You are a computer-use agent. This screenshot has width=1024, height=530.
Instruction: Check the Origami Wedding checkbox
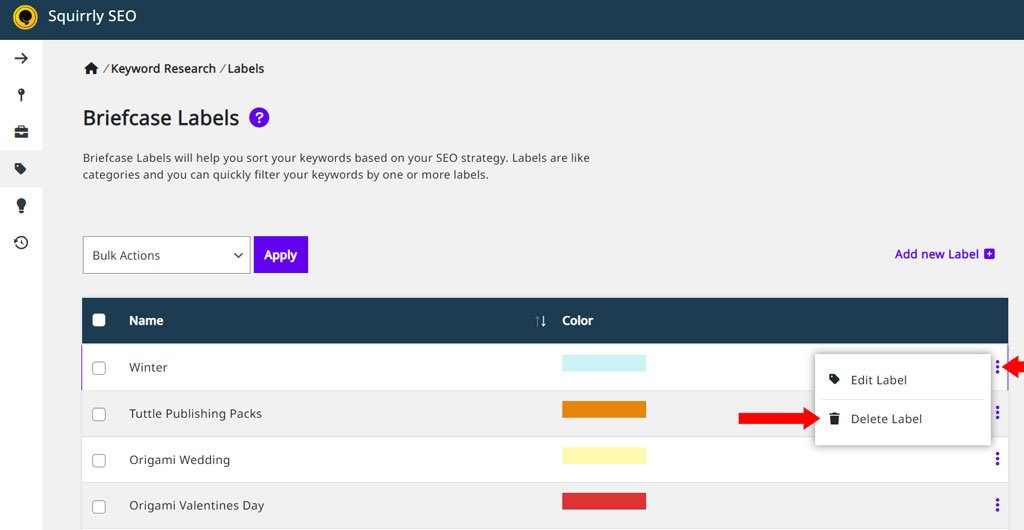pos(99,461)
